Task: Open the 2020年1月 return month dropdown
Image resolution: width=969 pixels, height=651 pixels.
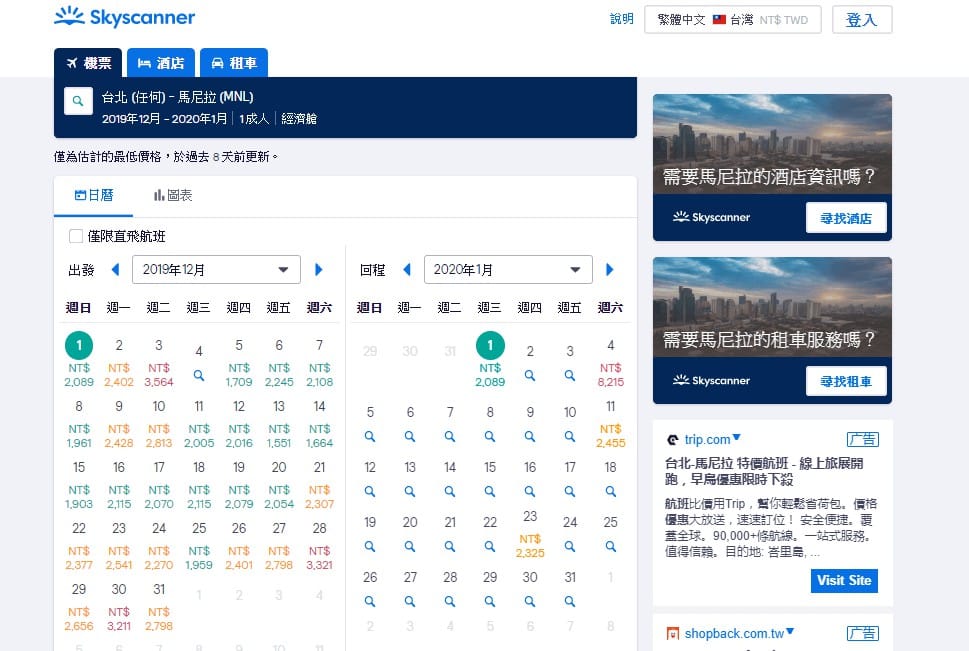Action: [x=508, y=270]
